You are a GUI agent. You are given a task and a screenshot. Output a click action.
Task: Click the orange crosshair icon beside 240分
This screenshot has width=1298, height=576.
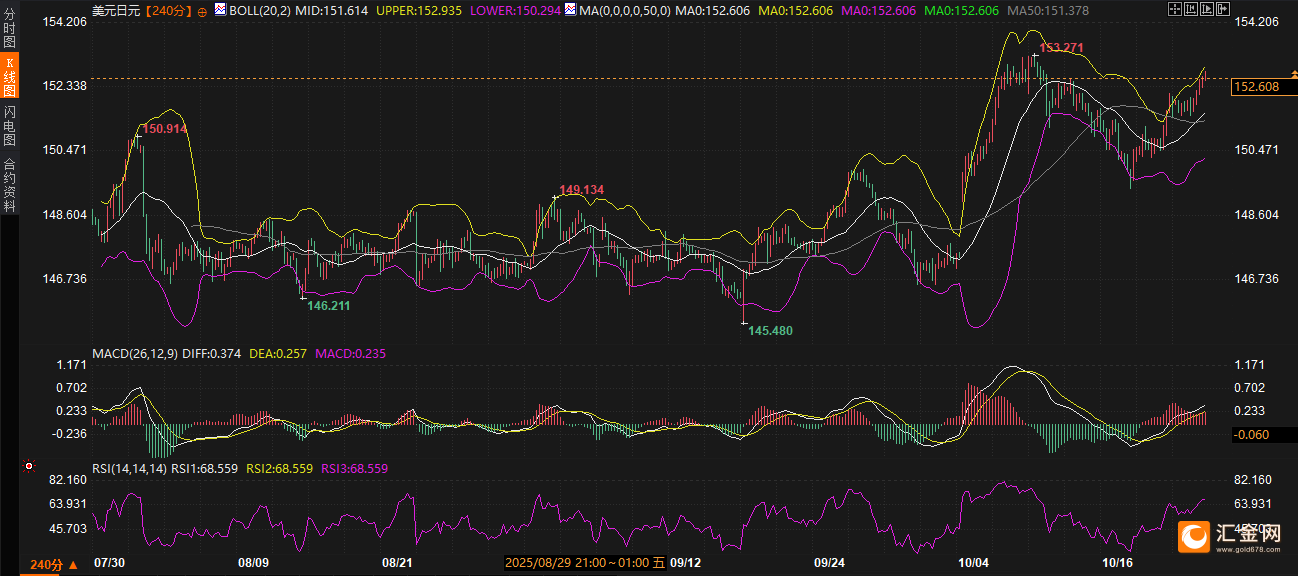[x=203, y=11]
